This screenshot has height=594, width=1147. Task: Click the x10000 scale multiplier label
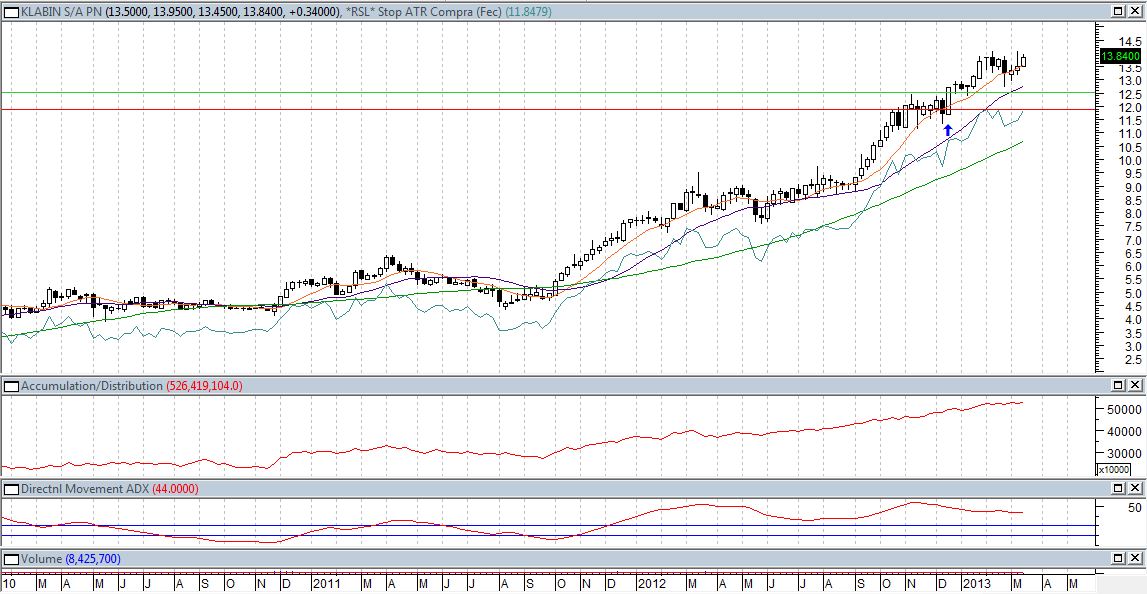(x=1113, y=469)
